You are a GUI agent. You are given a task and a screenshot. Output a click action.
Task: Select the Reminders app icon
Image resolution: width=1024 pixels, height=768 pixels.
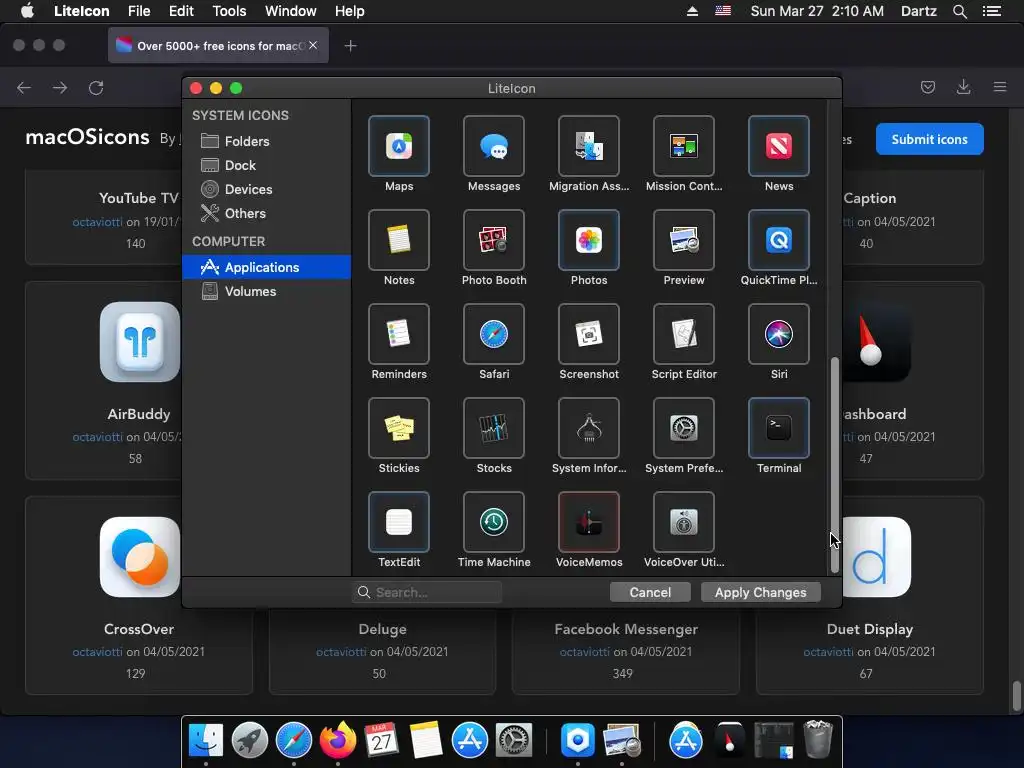(x=398, y=334)
